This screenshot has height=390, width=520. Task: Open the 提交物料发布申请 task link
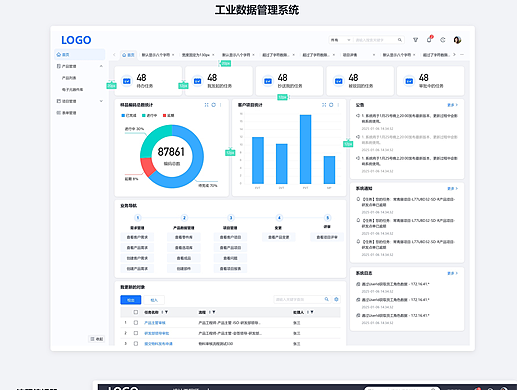(158, 344)
